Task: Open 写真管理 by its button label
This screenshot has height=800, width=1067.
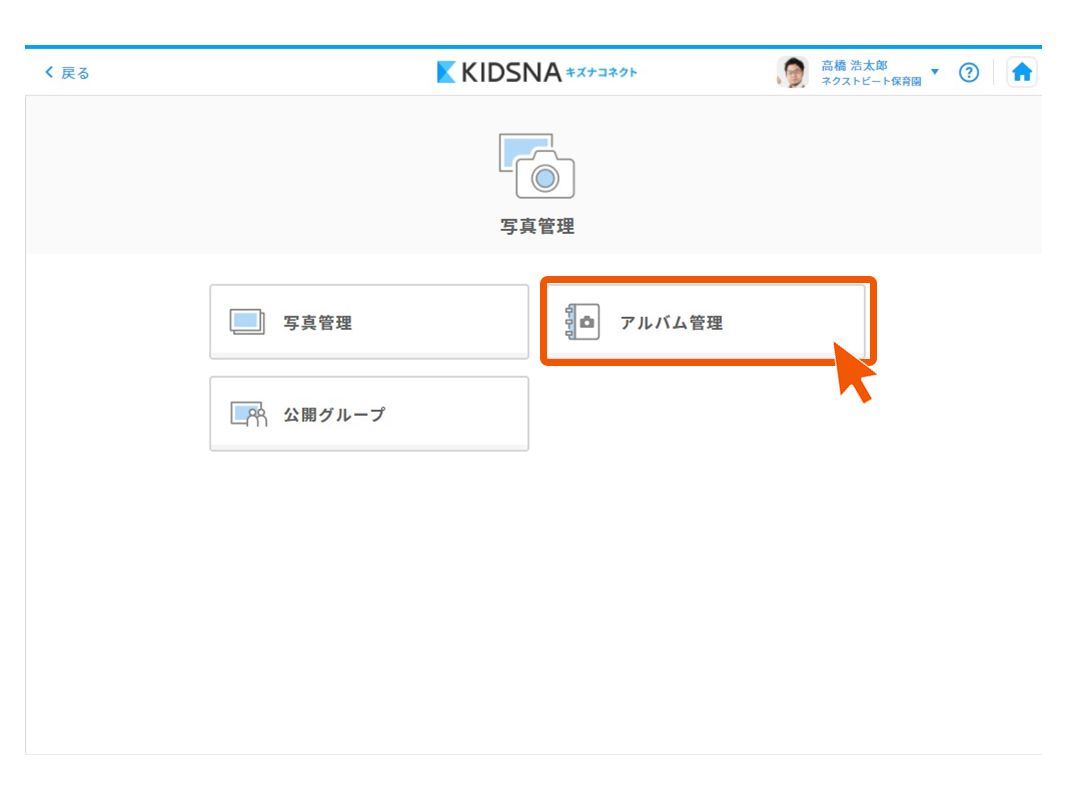Action: [x=317, y=323]
